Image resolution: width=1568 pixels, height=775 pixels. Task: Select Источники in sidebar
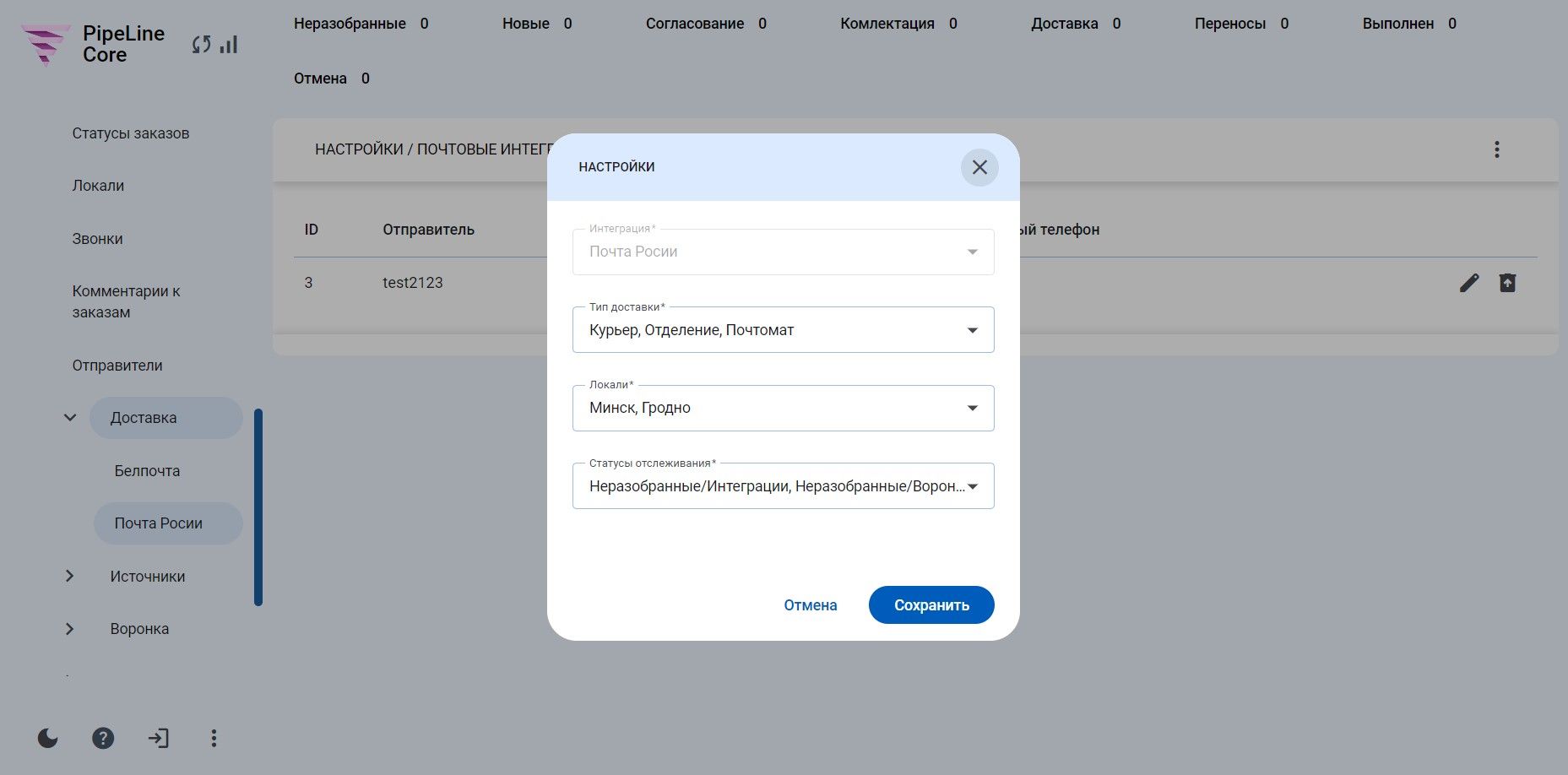148,577
